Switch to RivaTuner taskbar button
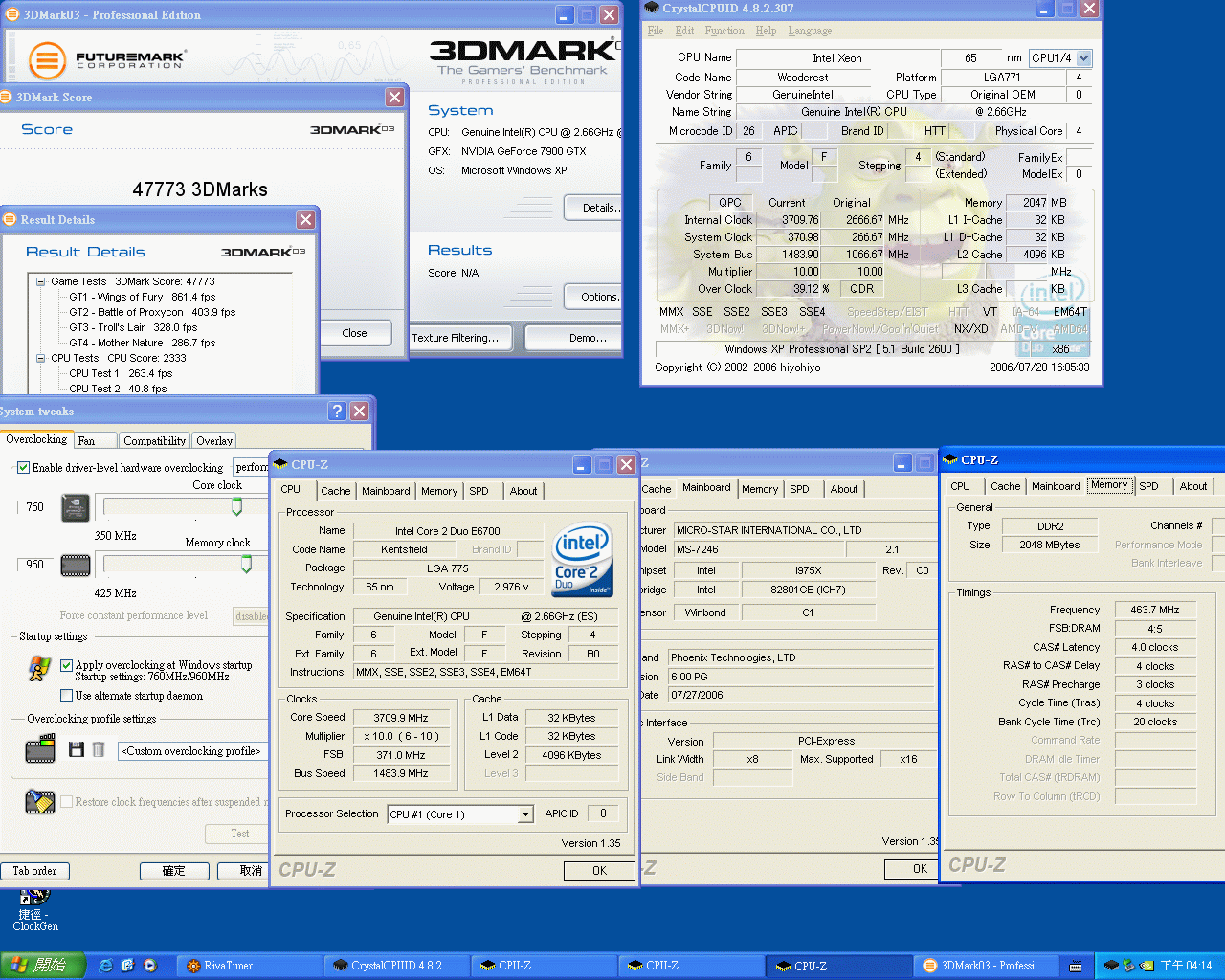This screenshot has width=1225, height=980. (249, 966)
